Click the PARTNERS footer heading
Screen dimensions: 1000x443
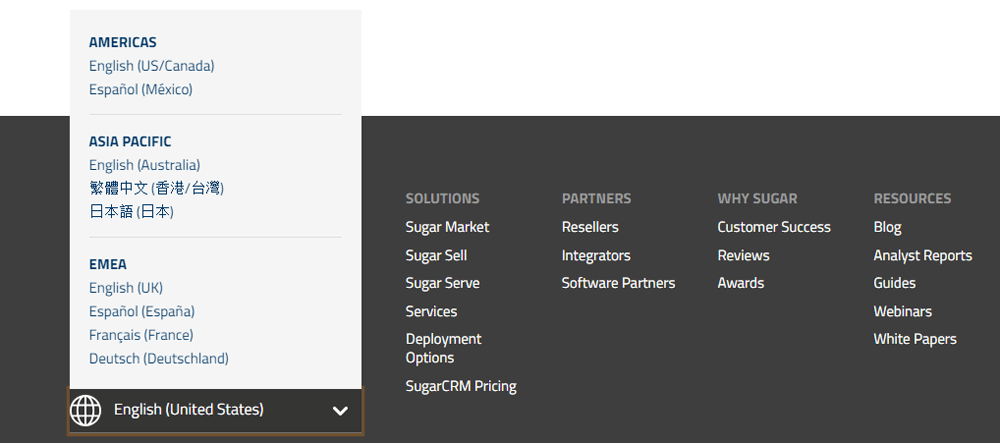(597, 198)
